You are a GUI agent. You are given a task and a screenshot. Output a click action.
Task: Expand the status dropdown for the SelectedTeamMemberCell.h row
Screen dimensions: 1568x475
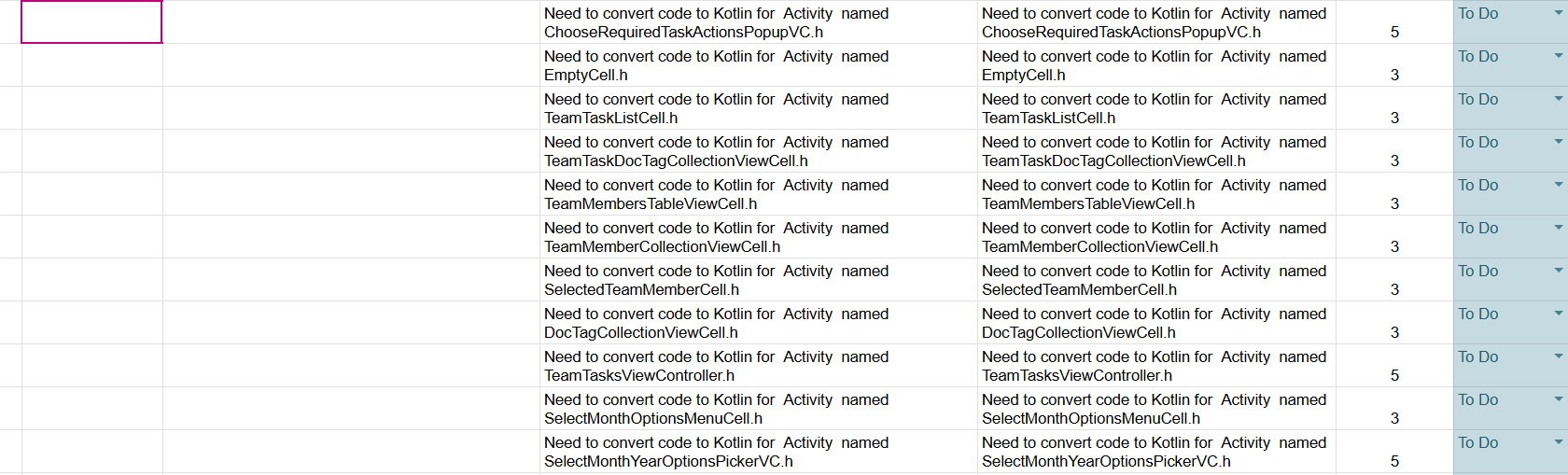[x=1558, y=271]
